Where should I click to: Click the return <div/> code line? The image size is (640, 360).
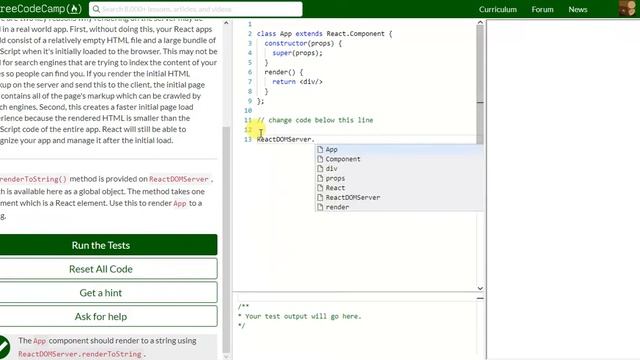[297, 82]
